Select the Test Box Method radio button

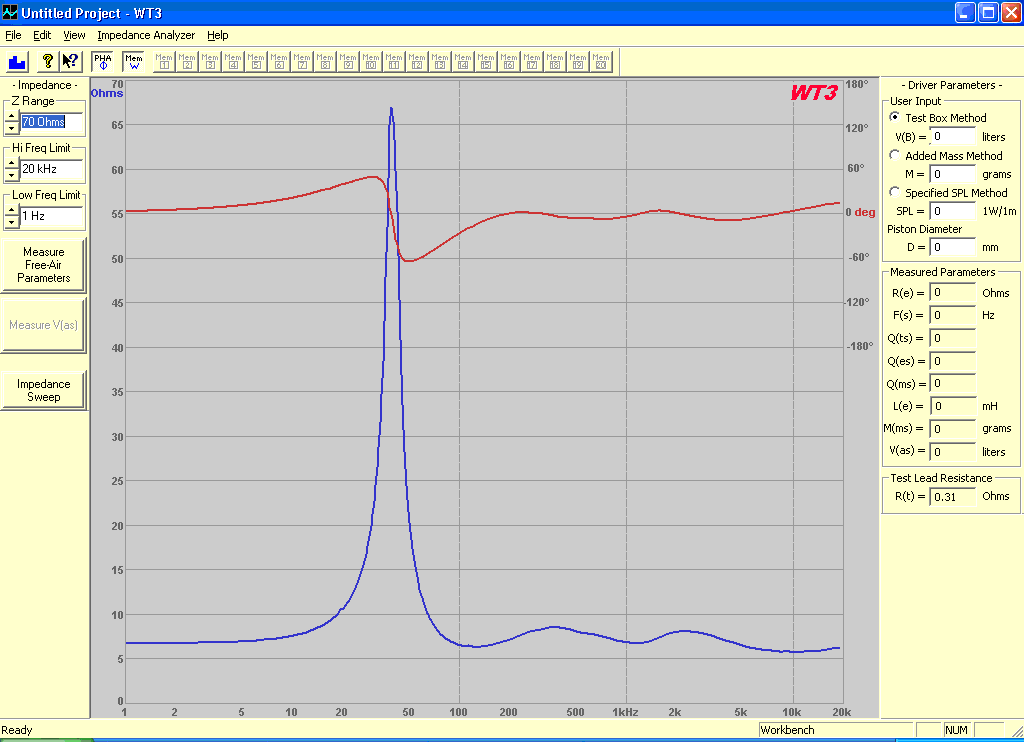[x=894, y=117]
